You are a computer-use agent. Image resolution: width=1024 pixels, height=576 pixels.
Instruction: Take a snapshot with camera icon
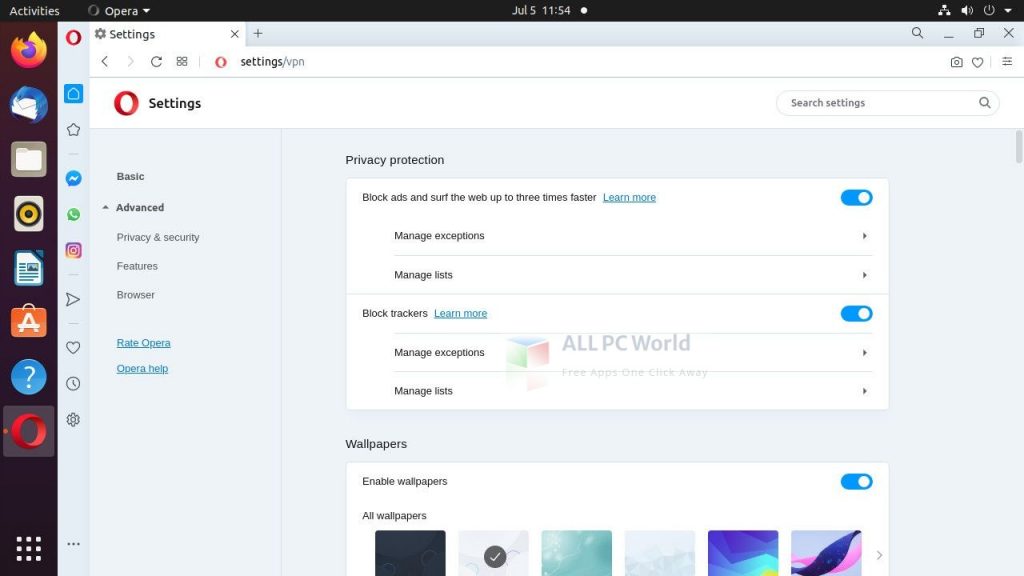(x=956, y=62)
